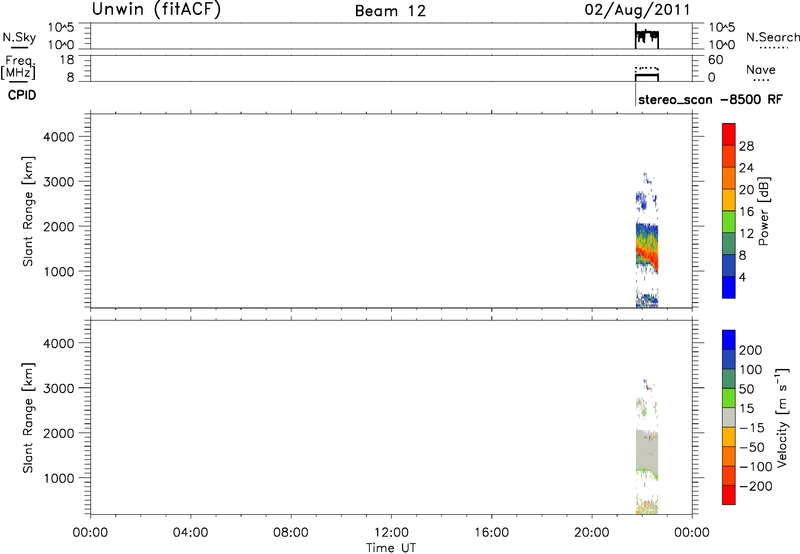This screenshot has width=800, height=554.
Task: Click the date '02/Aug/2011'
Action: point(637,10)
